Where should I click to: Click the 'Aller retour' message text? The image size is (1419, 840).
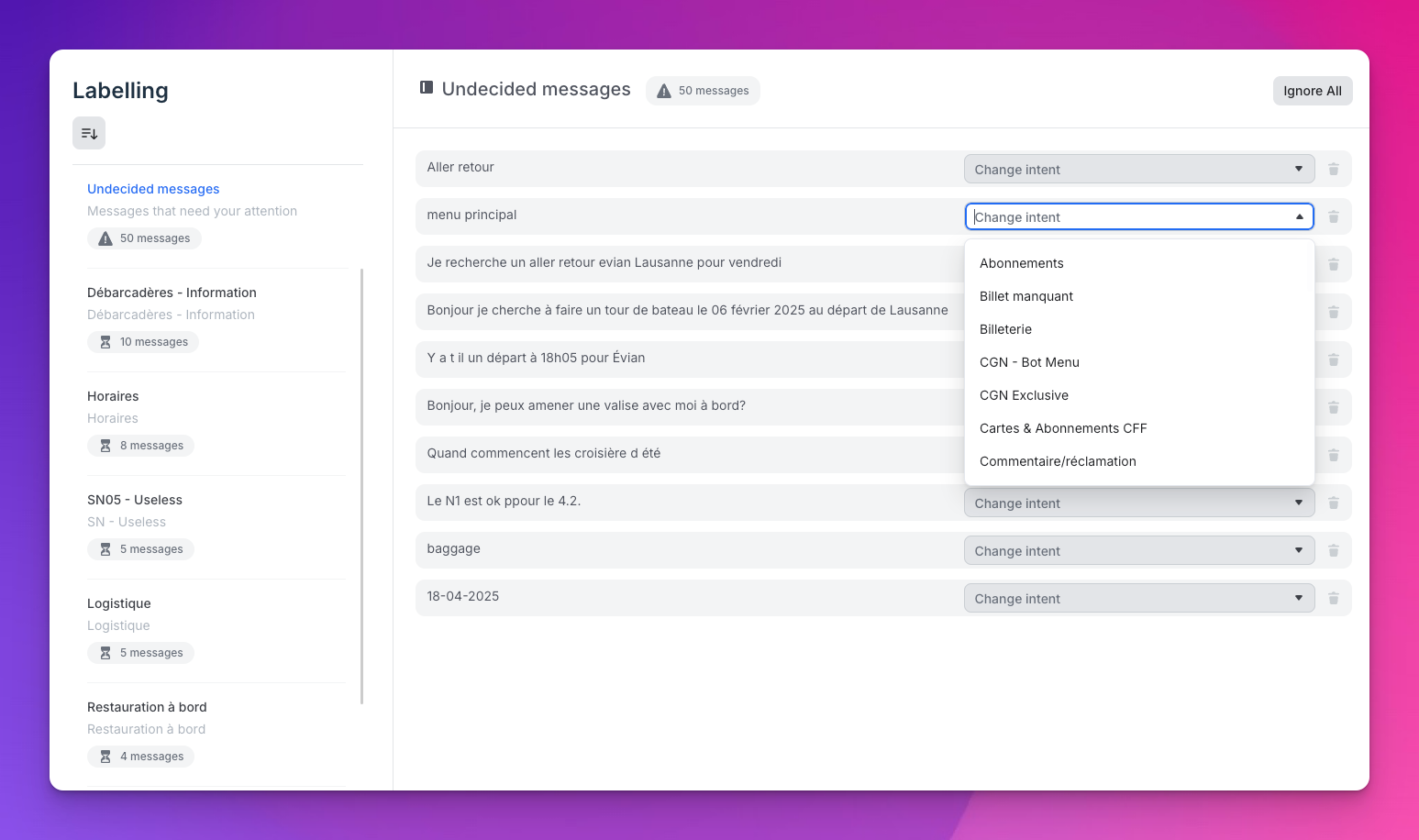pos(460,167)
